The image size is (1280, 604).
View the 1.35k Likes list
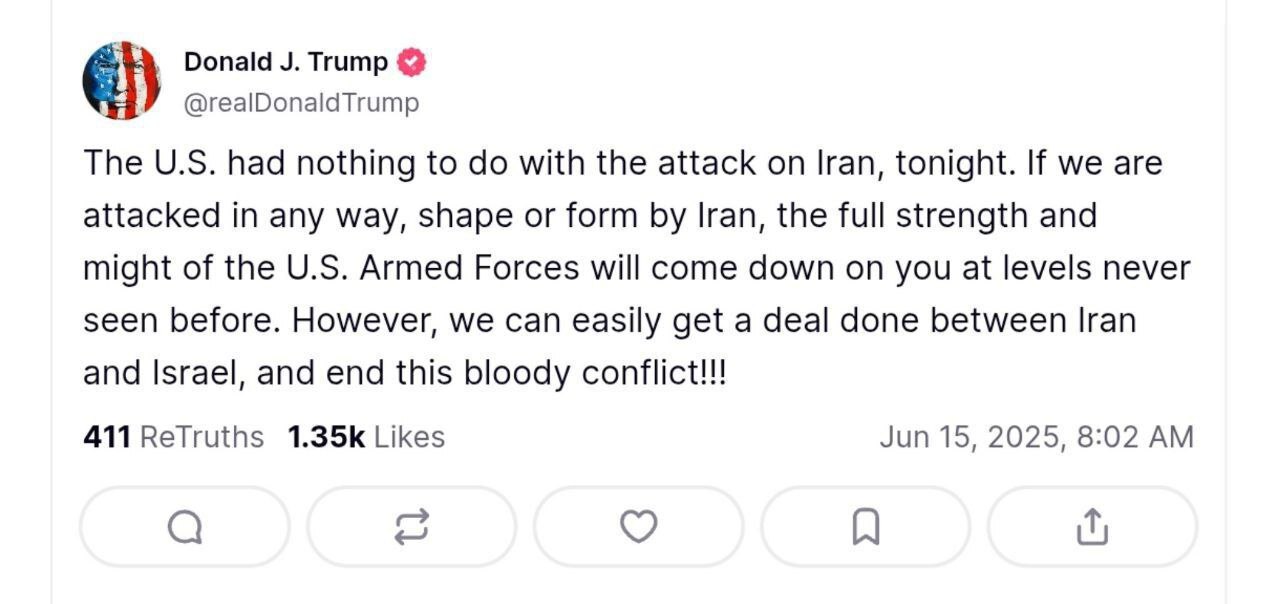click(x=365, y=437)
